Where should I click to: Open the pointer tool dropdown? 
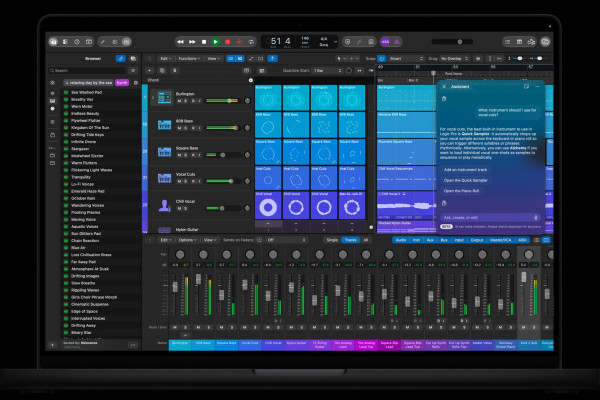pyautogui.click(x=340, y=59)
